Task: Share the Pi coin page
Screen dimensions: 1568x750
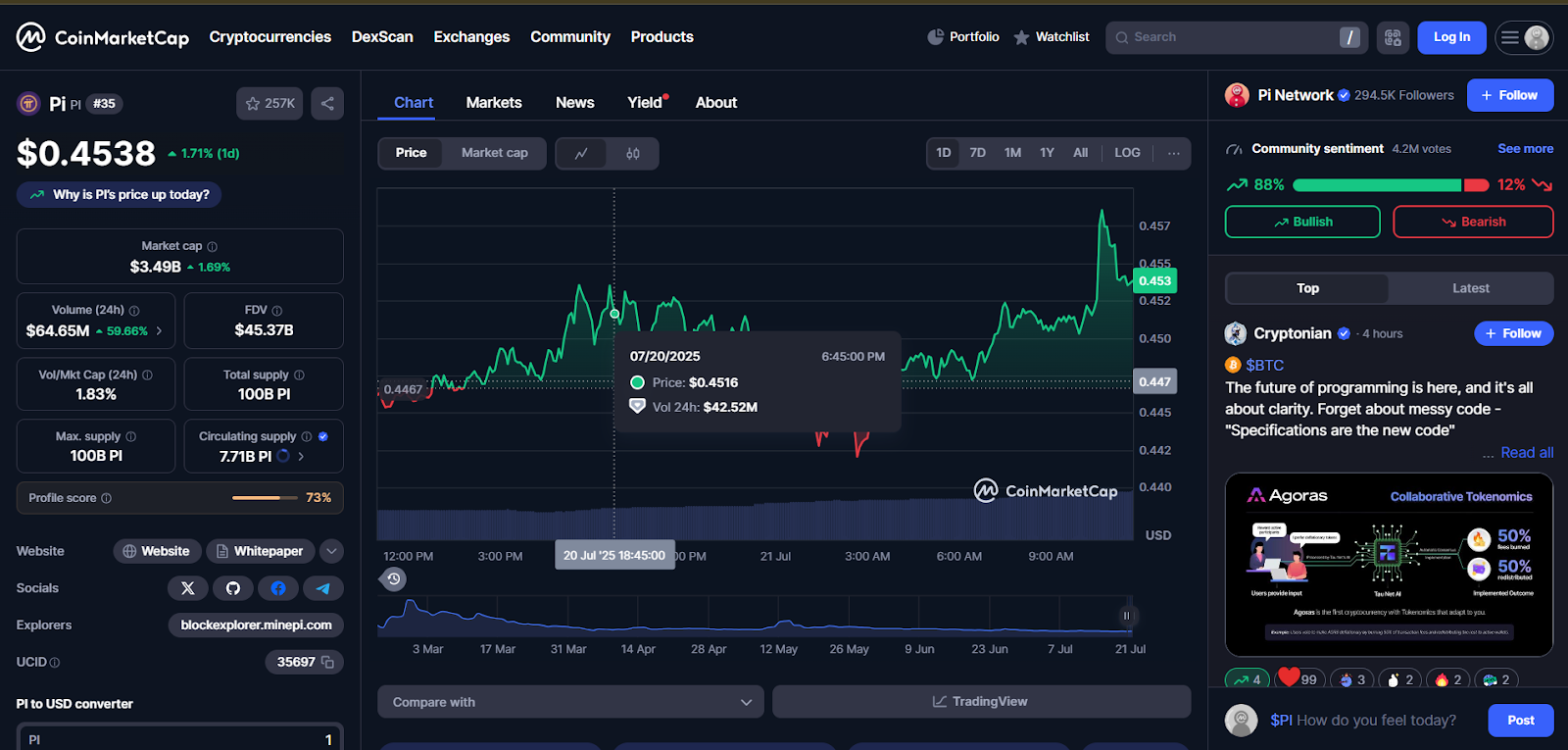Action: point(327,103)
